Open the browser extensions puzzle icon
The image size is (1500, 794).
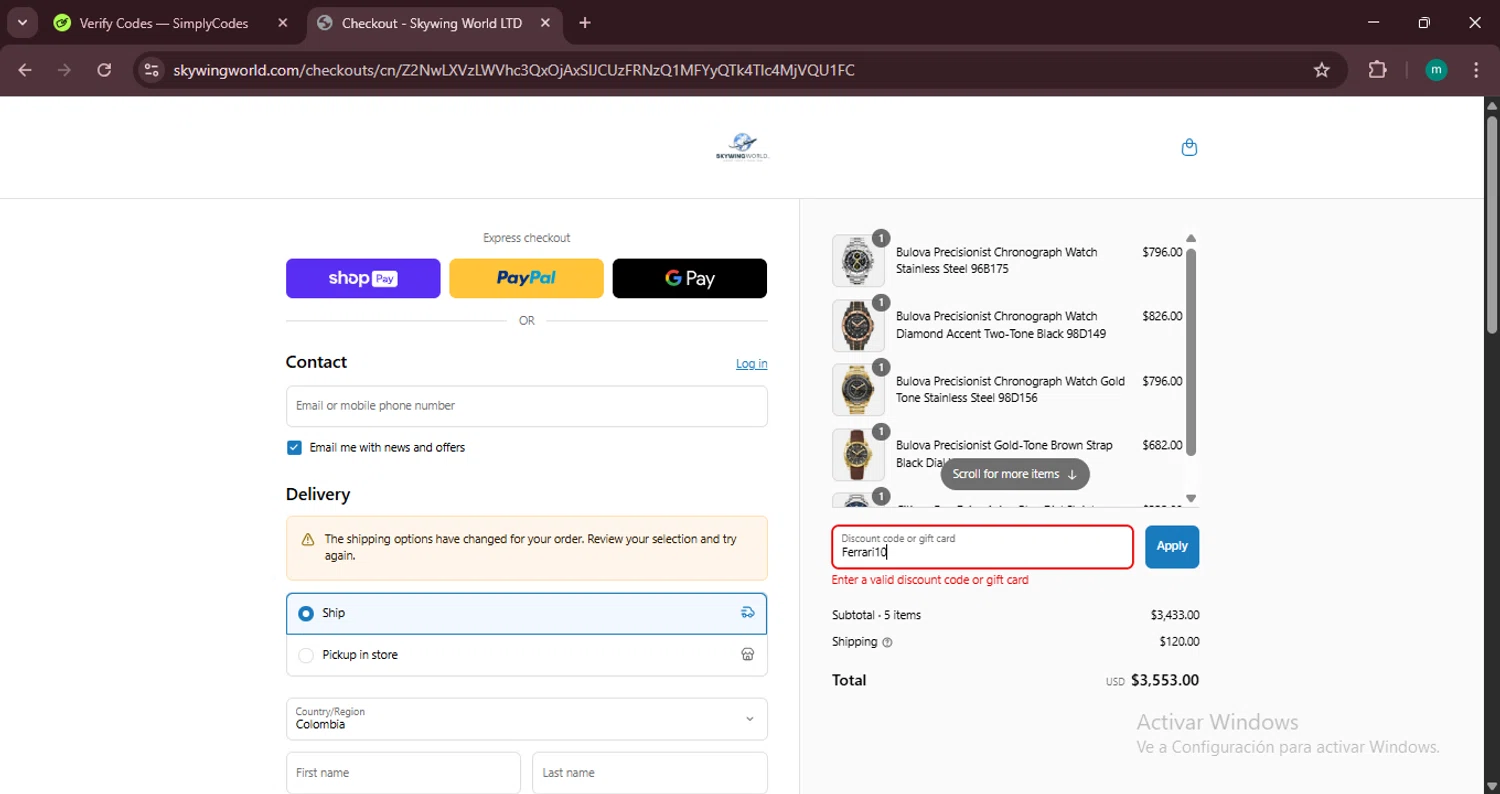[1377, 70]
